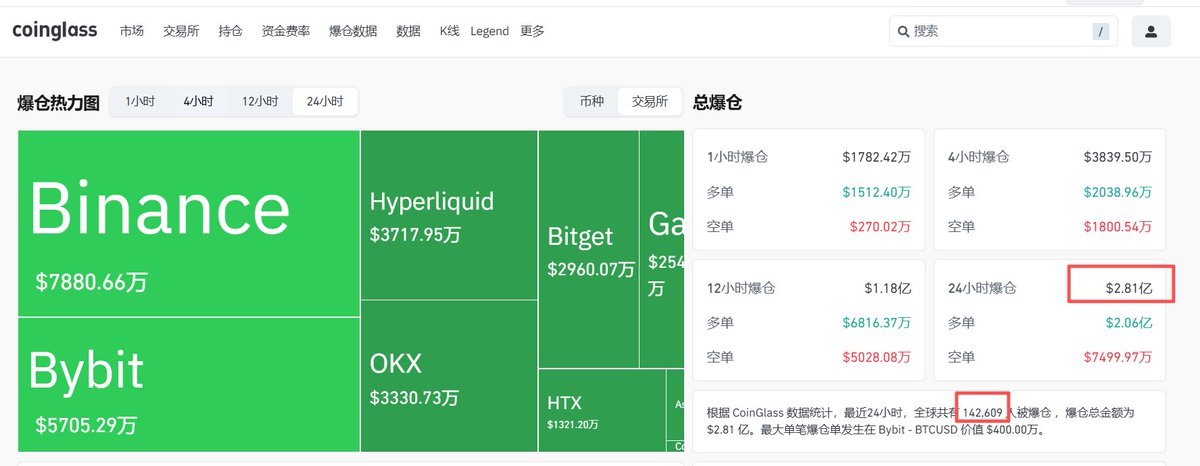The image size is (1200, 466).
Task: Click the search magnifier icon
Action: tap(904, 32)
